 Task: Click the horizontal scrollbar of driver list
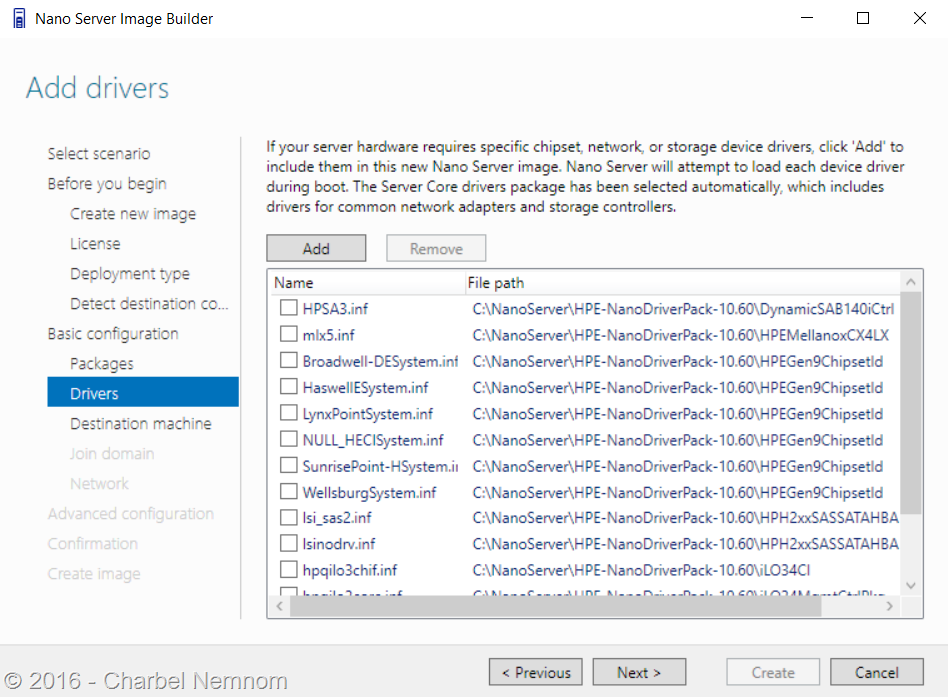tap(555, 606)
